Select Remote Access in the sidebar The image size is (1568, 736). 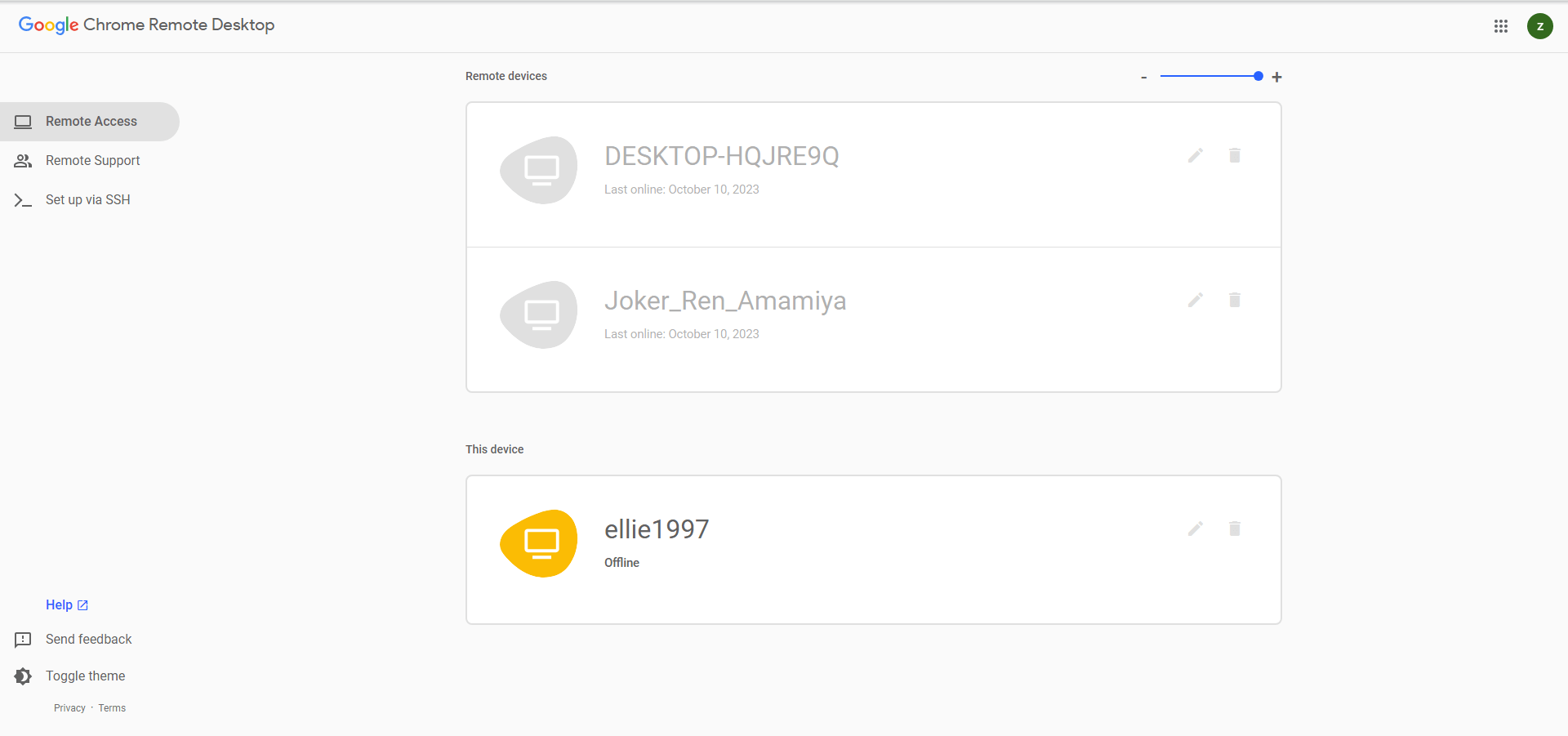pyautogui.click(x=91, y=122)
